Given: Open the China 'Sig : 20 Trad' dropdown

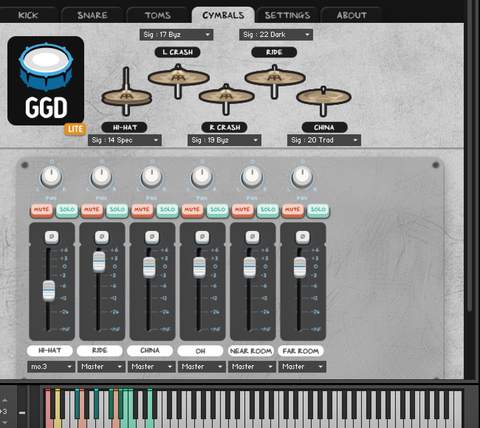Looking at the screenshot, I should (324, 140).
